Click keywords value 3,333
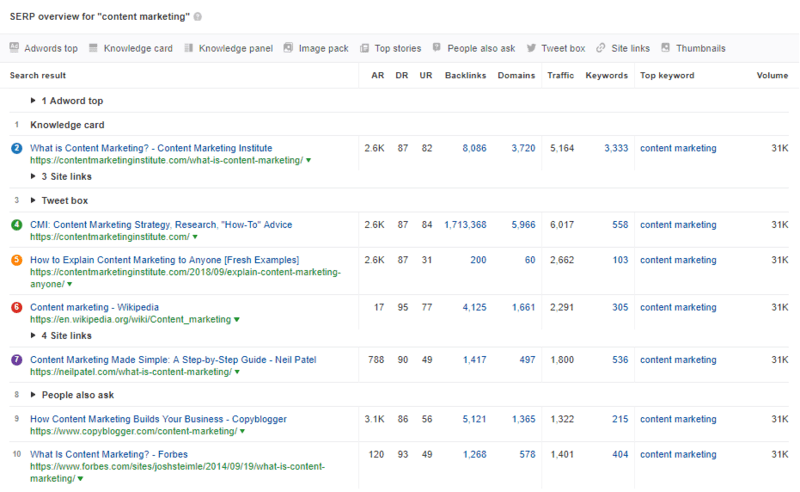Viewport: 800px width, 492px height. coord(616,149)
